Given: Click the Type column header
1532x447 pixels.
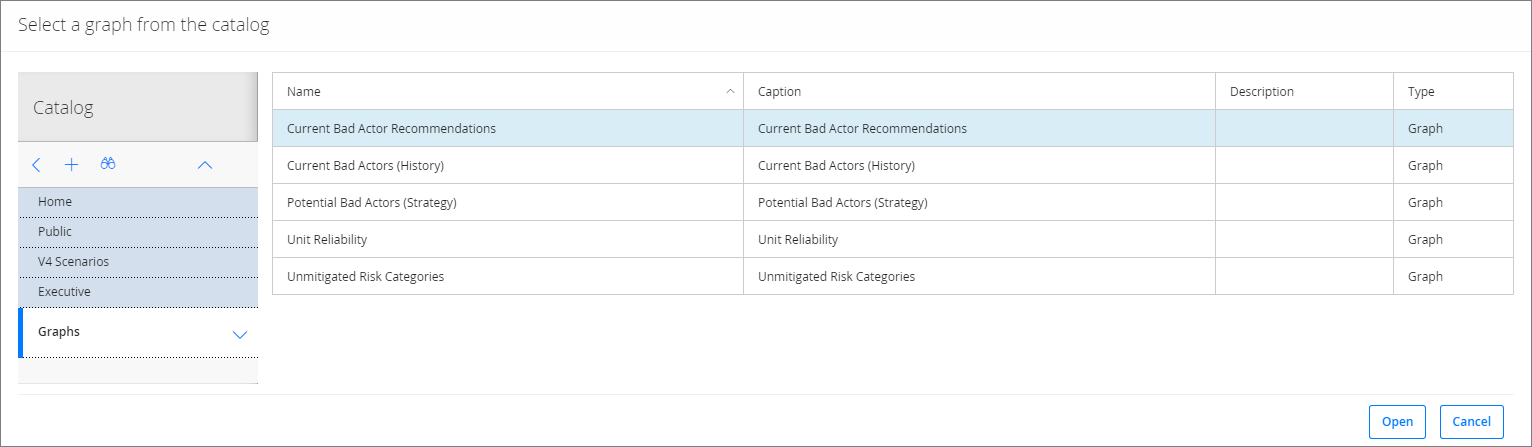Looking at the screenshot, I should pos(1453,91).
